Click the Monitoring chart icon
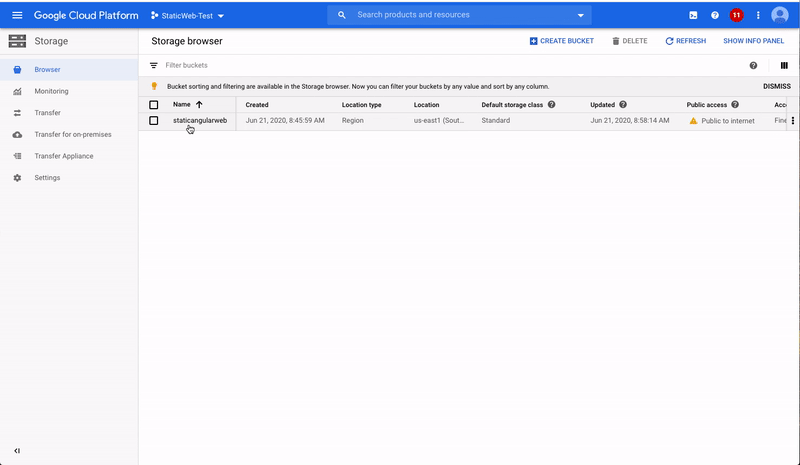Screen dimensions: 800x465 [17, 91]
